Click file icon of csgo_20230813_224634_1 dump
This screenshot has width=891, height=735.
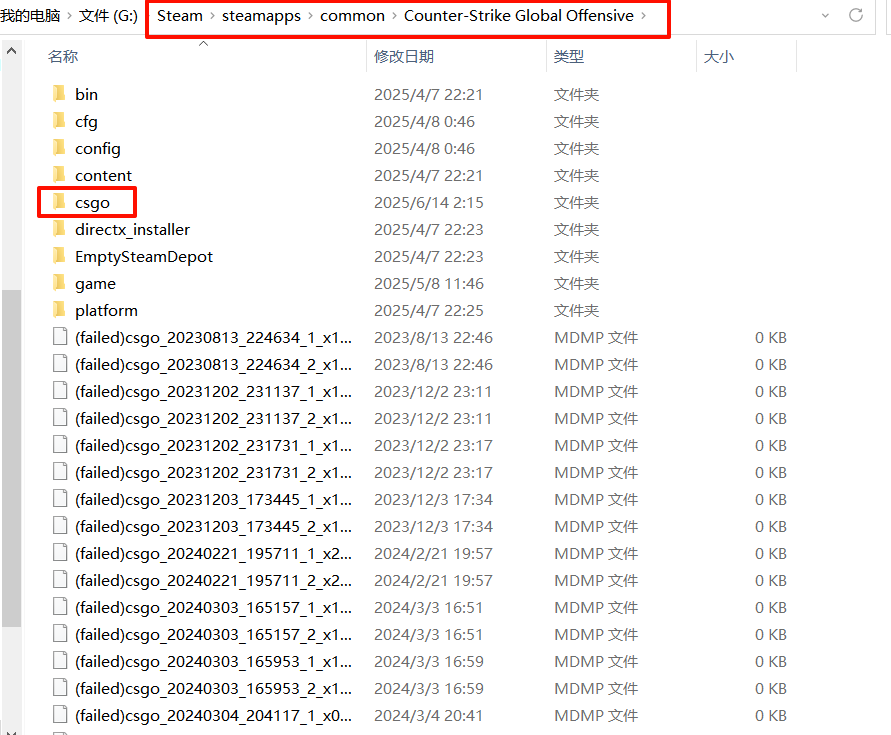(x=60, y=337)
